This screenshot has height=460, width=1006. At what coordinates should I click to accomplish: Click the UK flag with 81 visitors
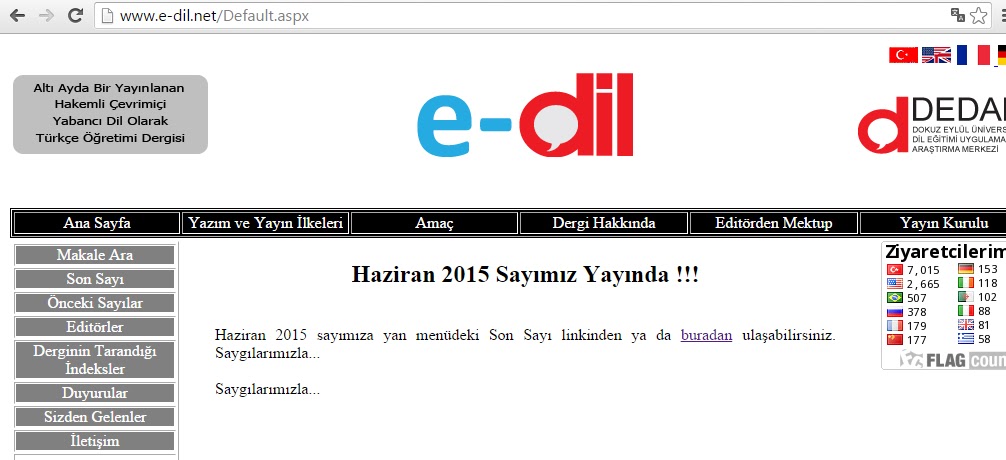click(966, 325)
